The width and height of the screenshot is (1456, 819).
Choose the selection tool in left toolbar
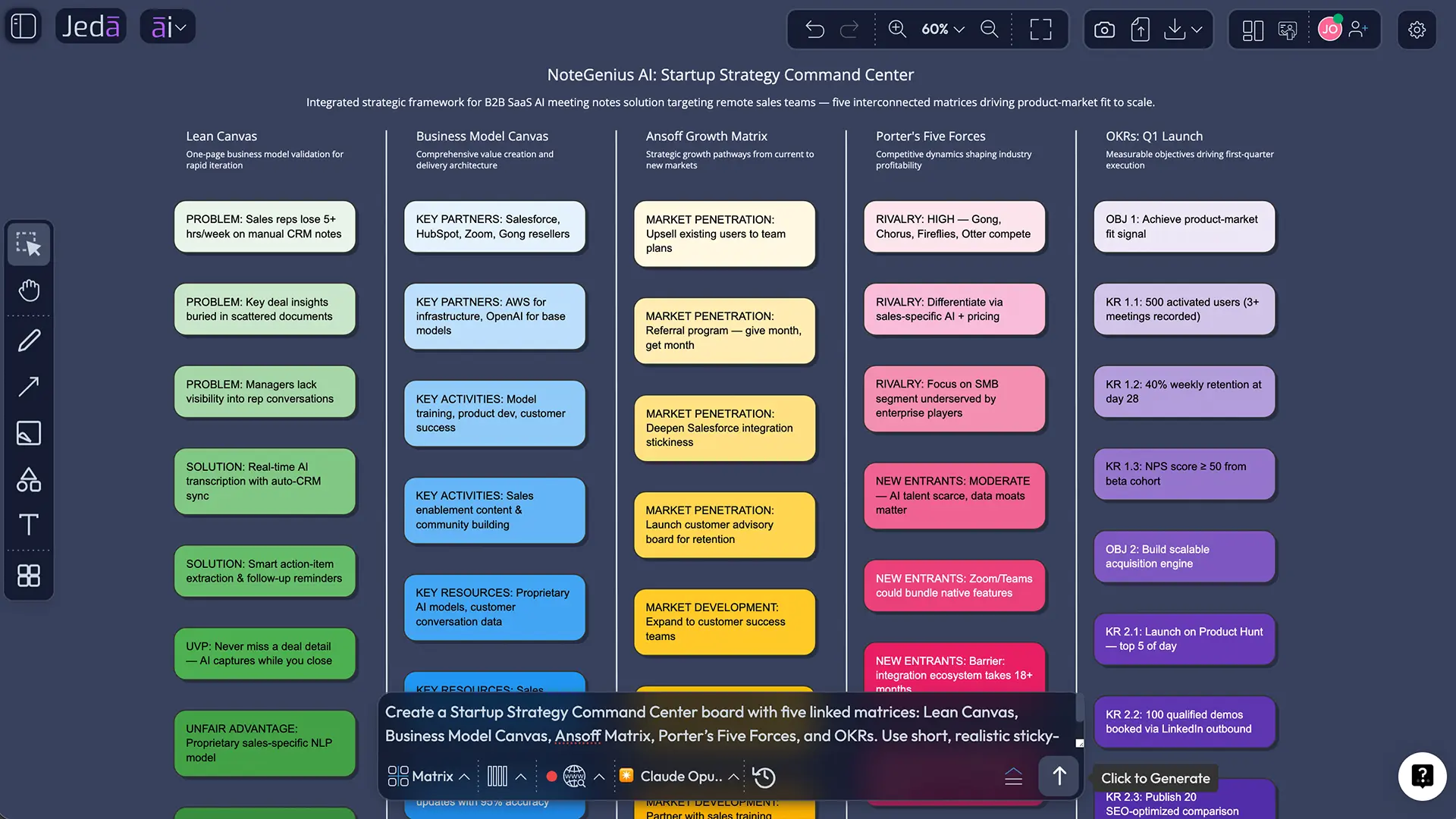click(29, 244)
